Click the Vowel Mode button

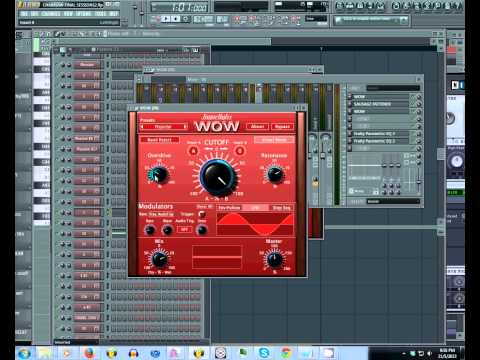pyautogui.click(x=274, y=140)
